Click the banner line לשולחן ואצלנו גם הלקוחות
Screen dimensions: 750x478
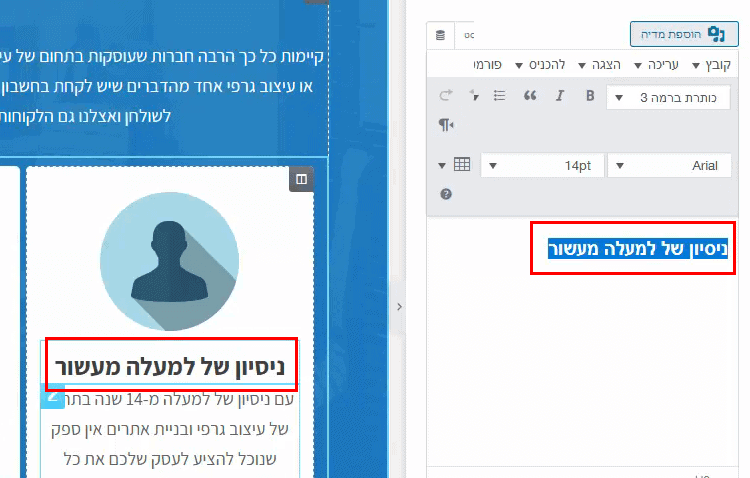click(x=85, y=116)
